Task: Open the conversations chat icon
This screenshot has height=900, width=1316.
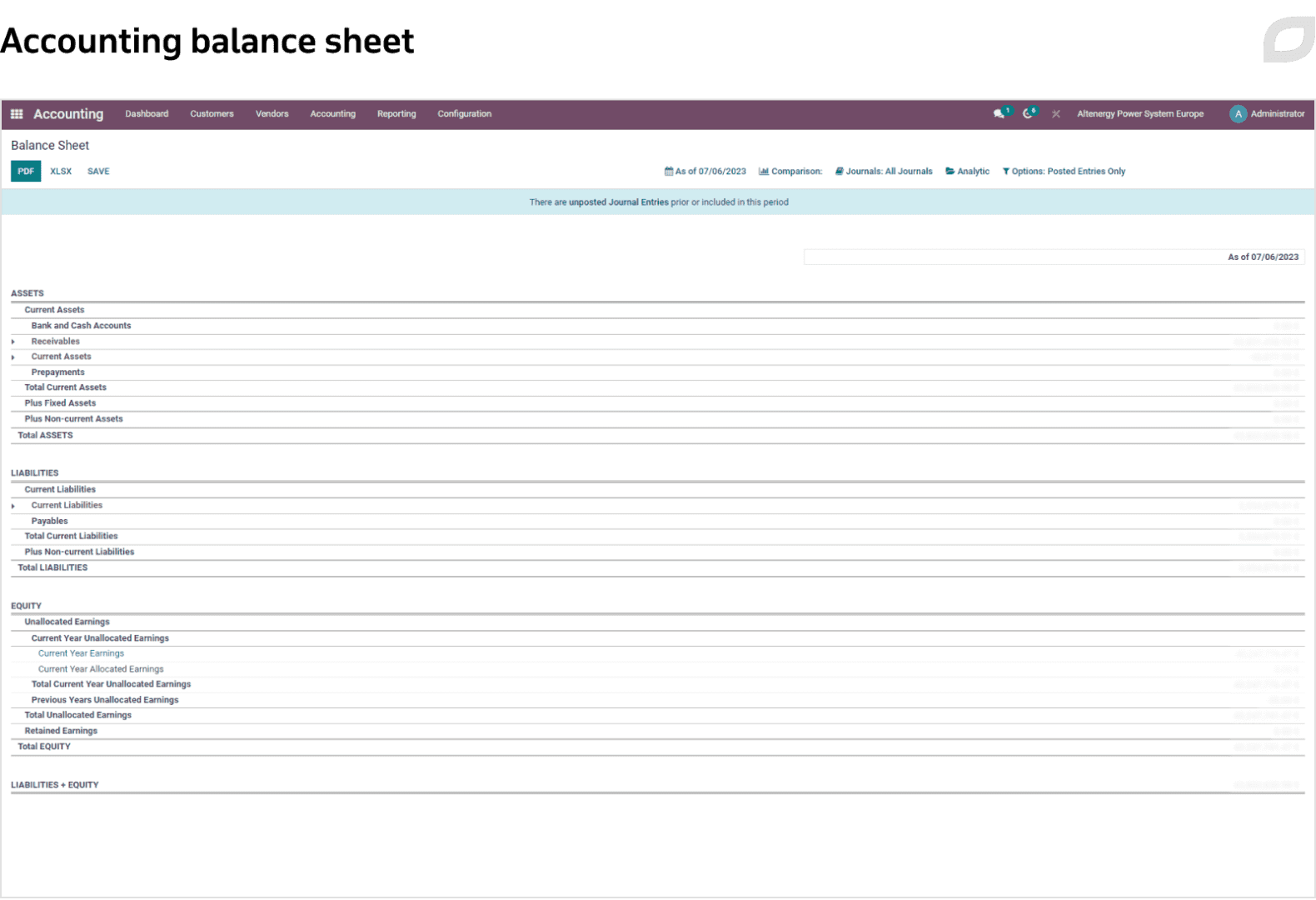Action: coord(999,114)
